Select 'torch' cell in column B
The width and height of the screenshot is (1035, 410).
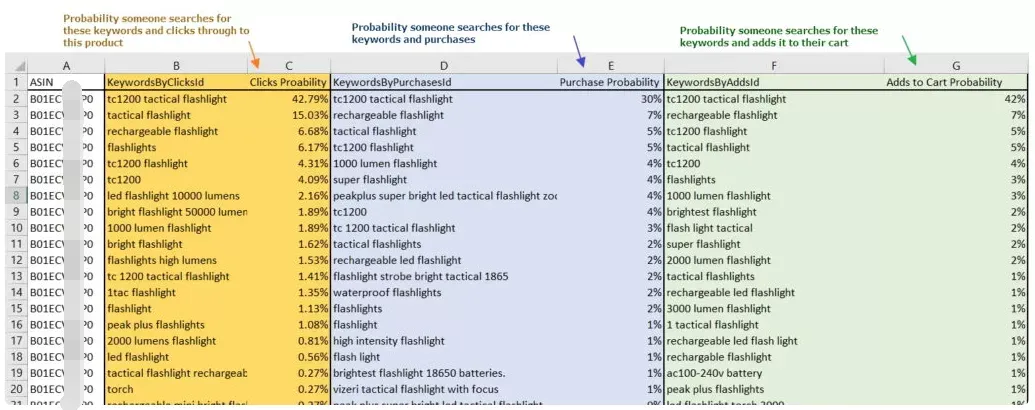[176, 389]
